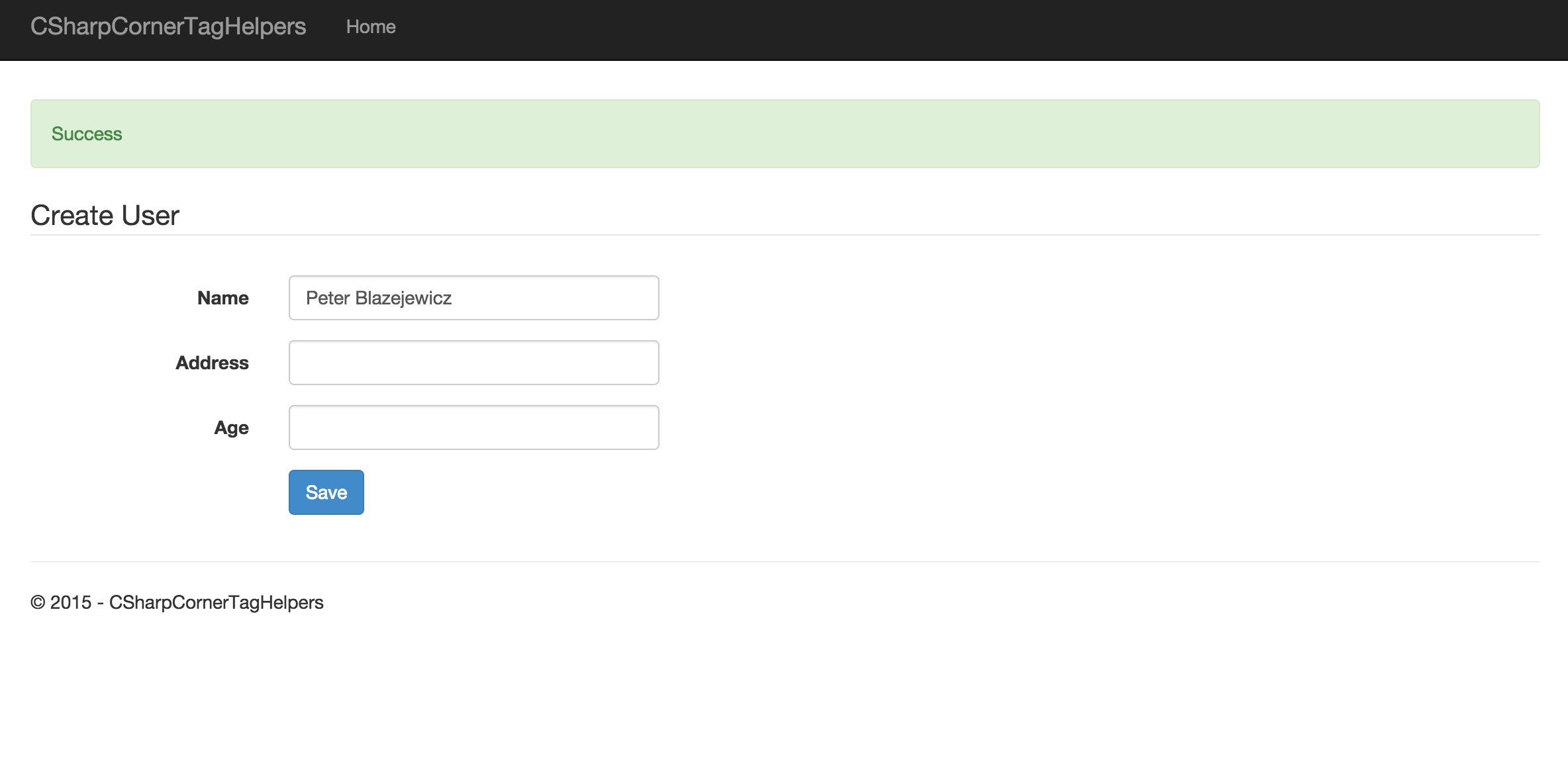
Task: Click the CSharpCornerTagHelpers brand link
Action: (168, 26)
